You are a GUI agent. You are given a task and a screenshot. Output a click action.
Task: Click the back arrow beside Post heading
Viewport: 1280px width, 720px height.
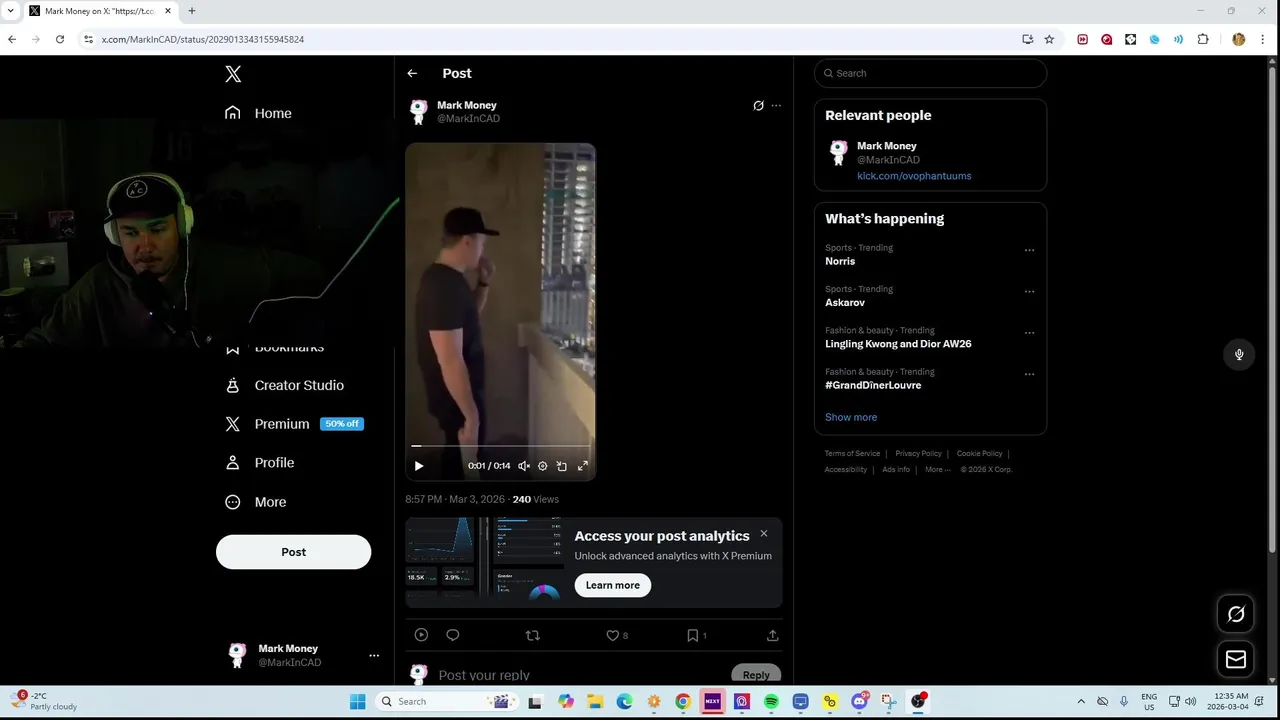point(412,73)
